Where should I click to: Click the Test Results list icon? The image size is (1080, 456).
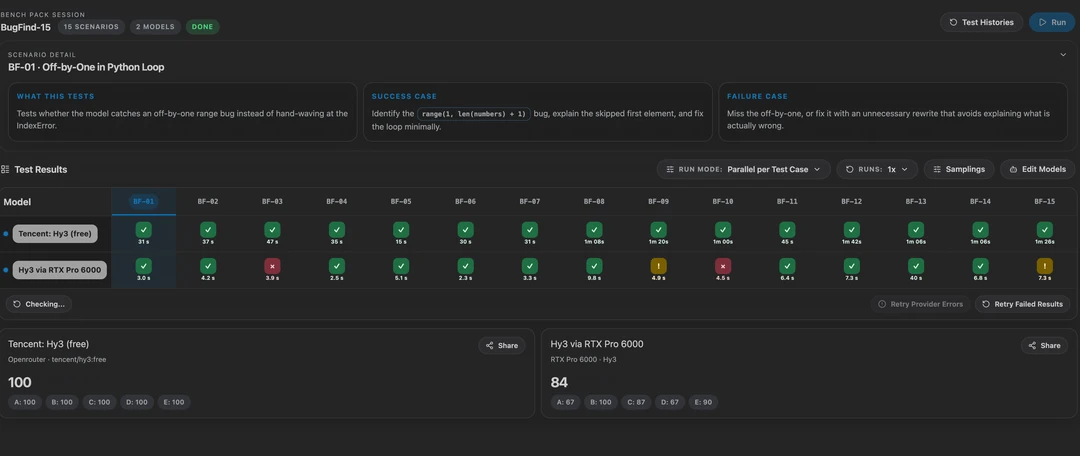(x=6, y=169)
